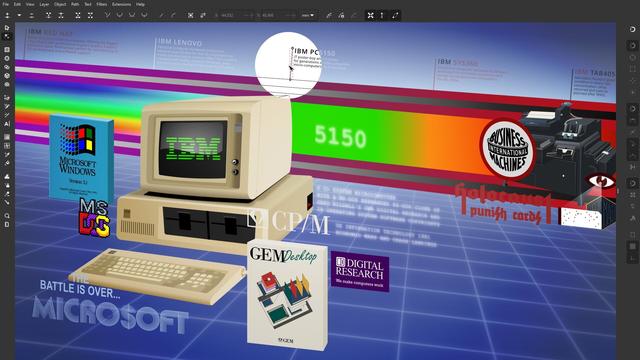Click the Microsoft Windows box on canvas
Screen dimensions: 640x360
(x=81, y=158)
